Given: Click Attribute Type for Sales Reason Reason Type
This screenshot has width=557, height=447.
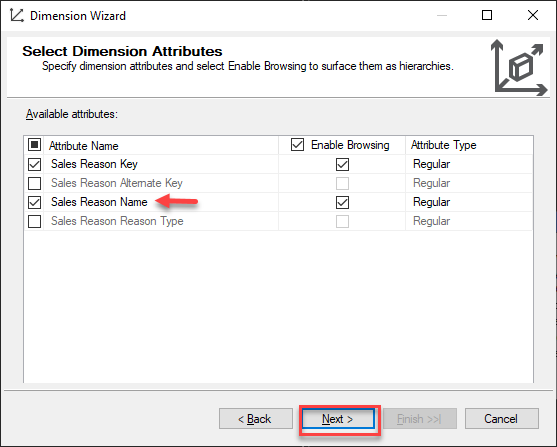Looking at the screenshot, I should tap(469, 221).
